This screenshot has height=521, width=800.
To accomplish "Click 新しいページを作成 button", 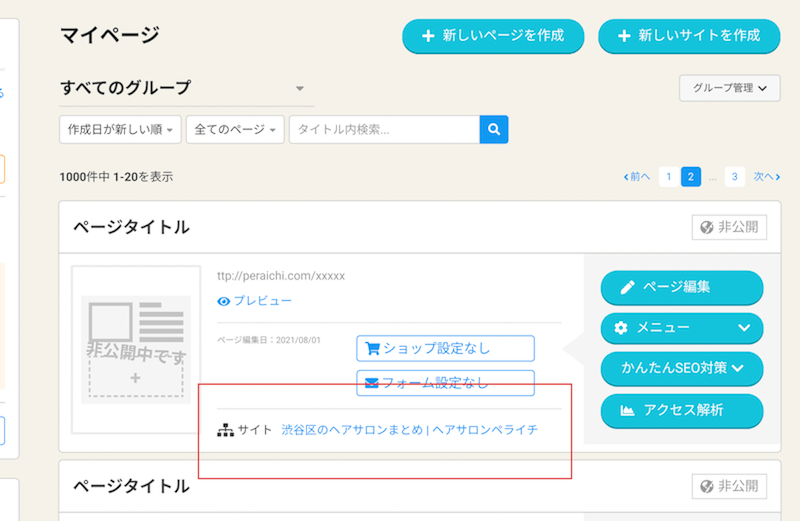I will [x=492, y=36].
